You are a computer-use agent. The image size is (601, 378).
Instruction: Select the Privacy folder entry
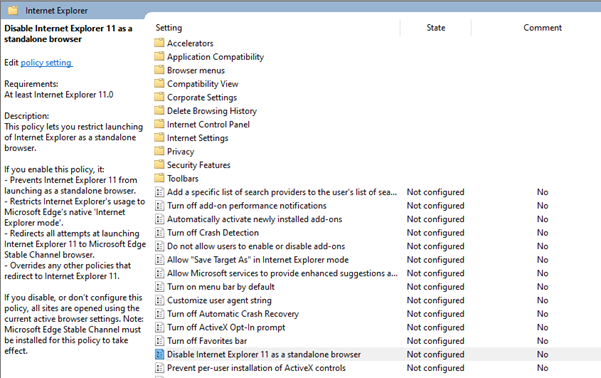tap(181, 151)
